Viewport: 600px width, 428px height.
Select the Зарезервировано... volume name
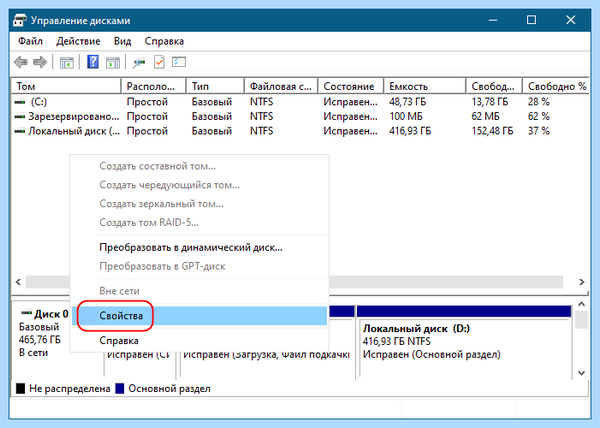click(73, 117)
